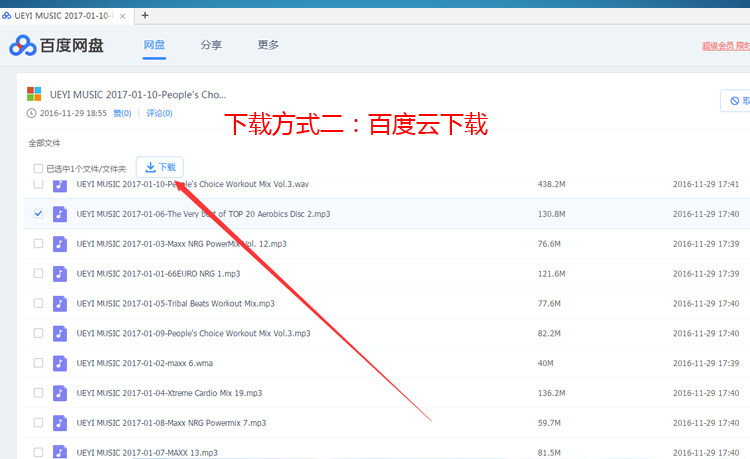Click the music icon of Maxx NRG Powermix 7.mp3
750x459 pixels.
tap(60, 423)
